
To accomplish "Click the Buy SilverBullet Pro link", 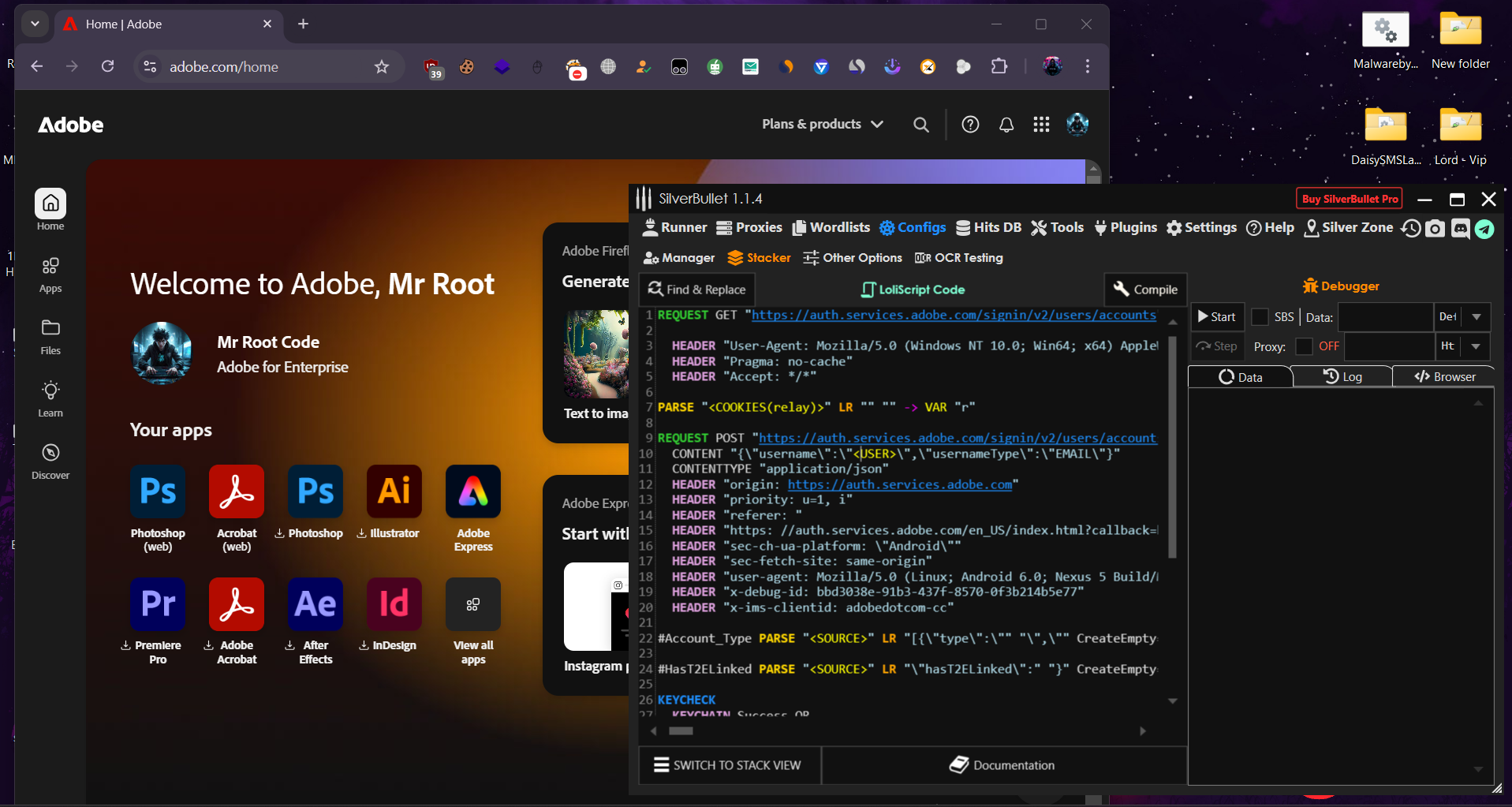I will [1349, 198].
